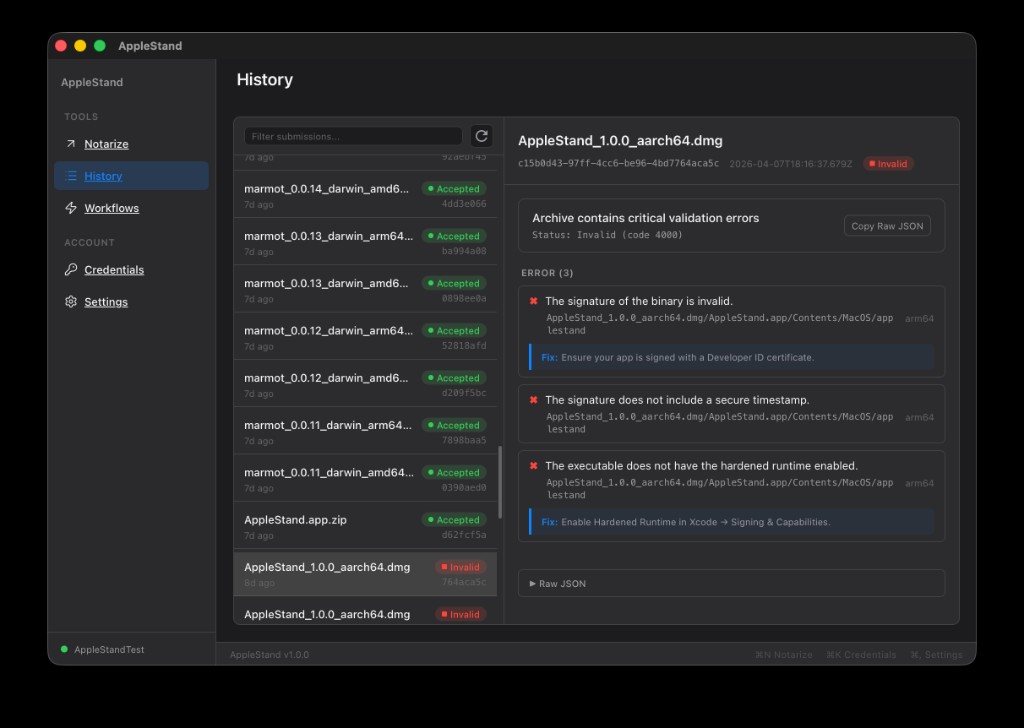Open the Settings link in the sidebar

coord(106,301)
